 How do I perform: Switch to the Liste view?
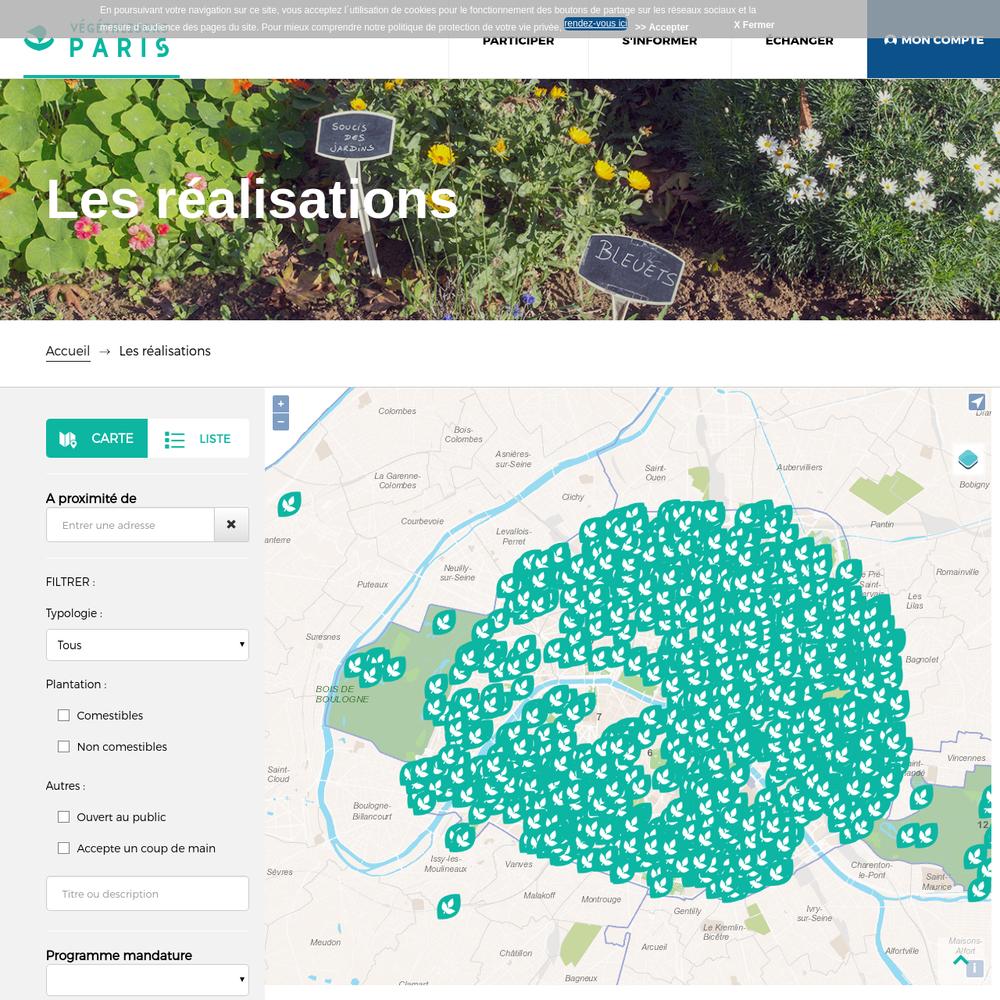coord(198,439)
